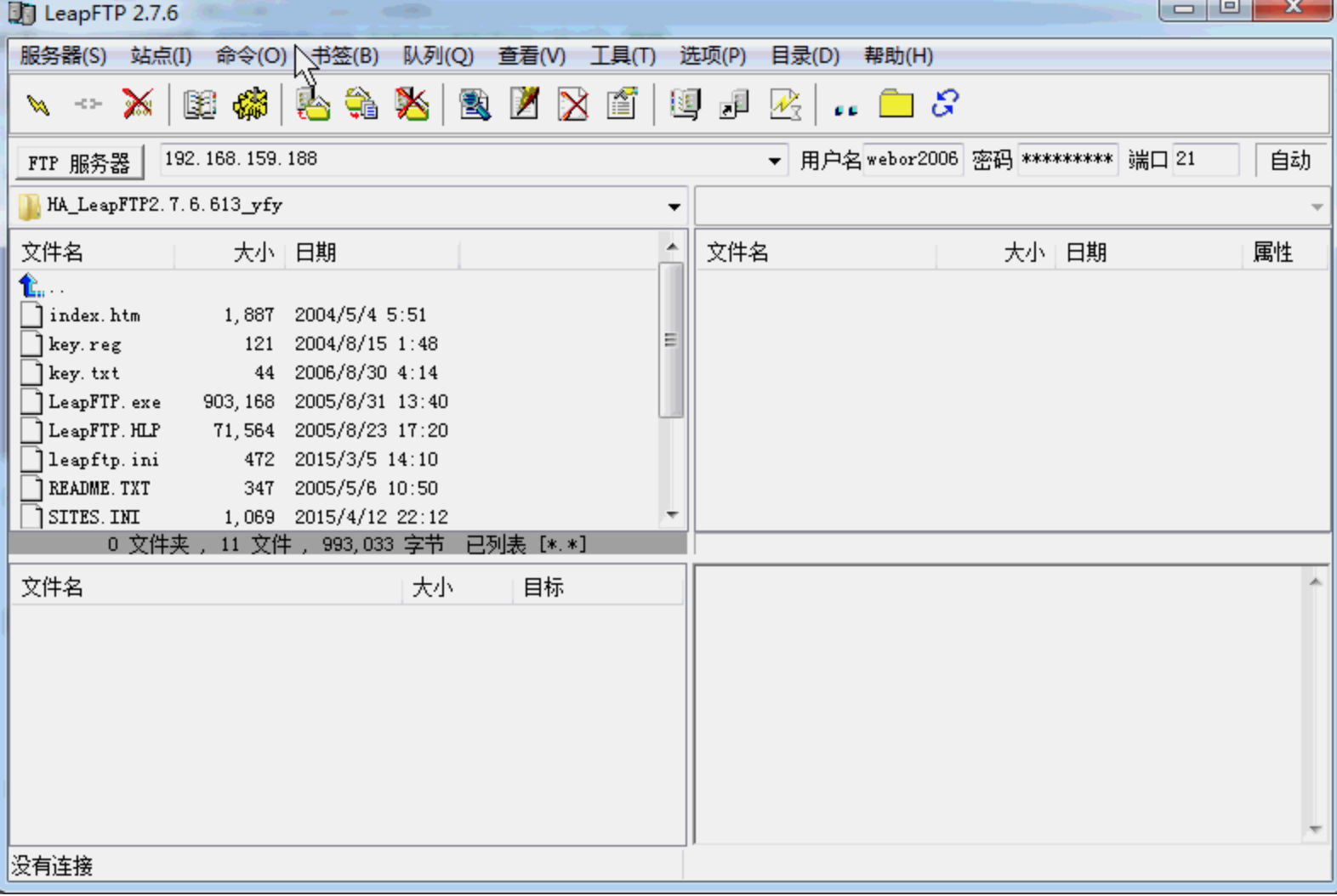
Task: Open the 选项(P) menu
Action: tap(713, 56)
